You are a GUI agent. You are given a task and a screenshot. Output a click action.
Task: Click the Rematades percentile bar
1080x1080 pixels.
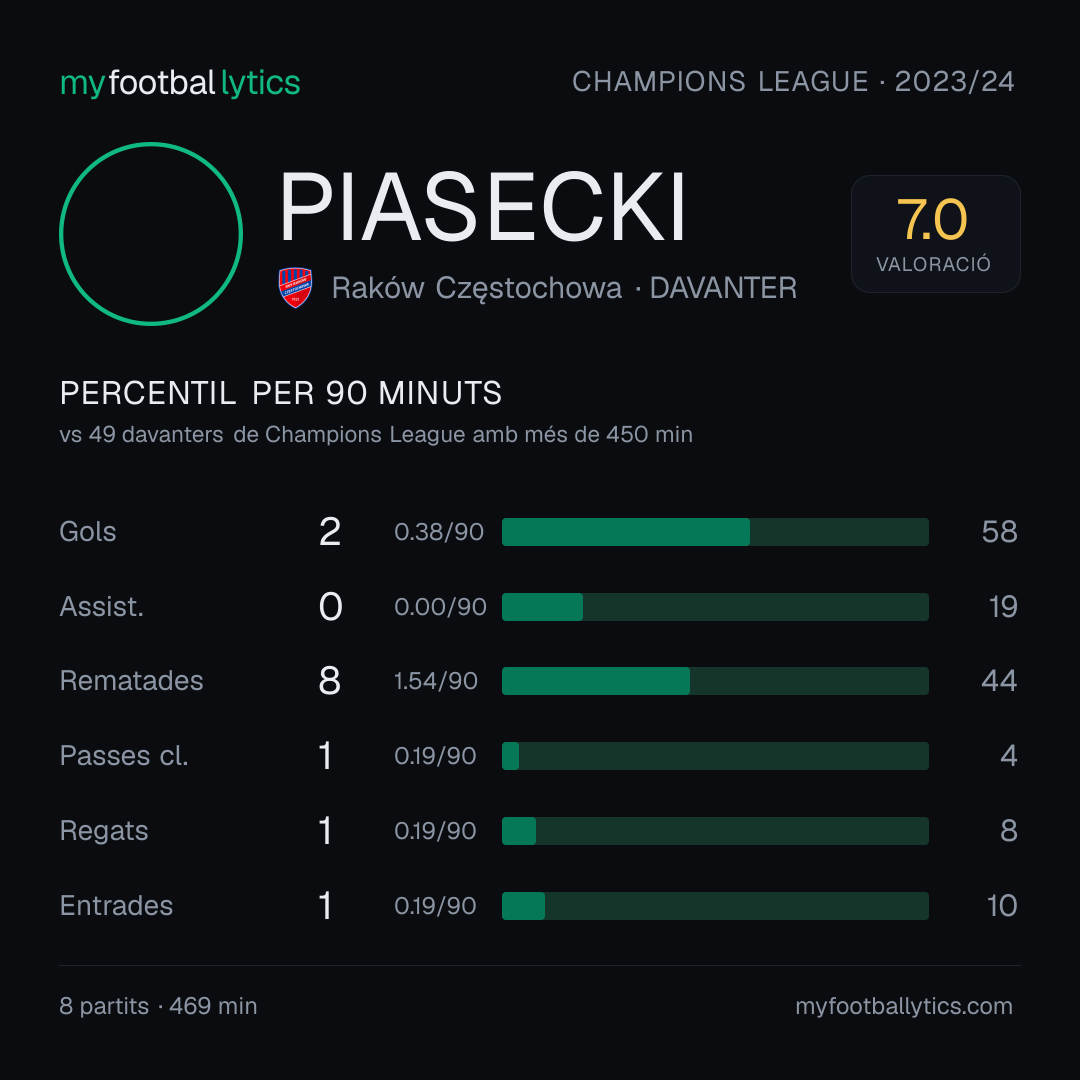[715, 681]
